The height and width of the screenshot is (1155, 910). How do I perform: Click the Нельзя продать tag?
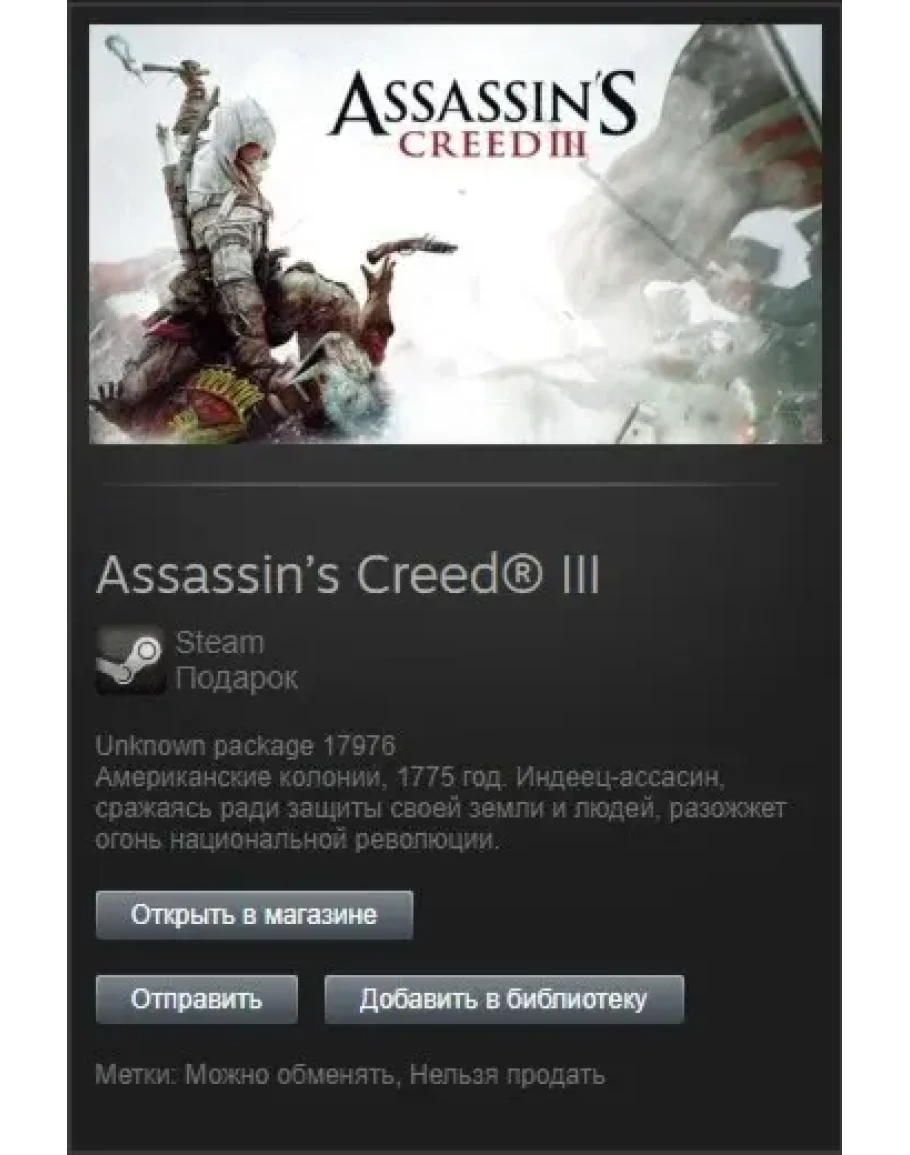click(x=507, y=1075)
